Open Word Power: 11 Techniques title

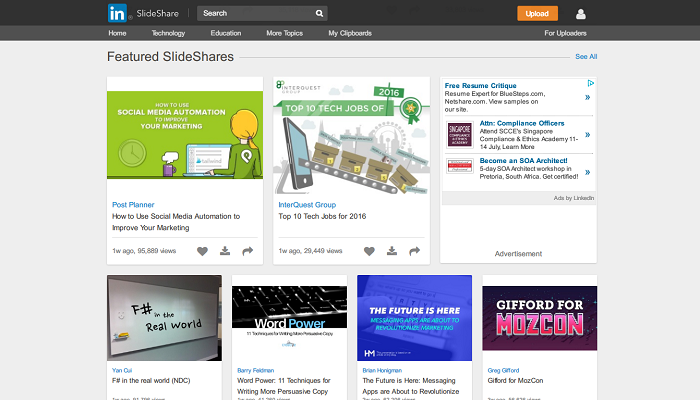click(x=283, y=386)
